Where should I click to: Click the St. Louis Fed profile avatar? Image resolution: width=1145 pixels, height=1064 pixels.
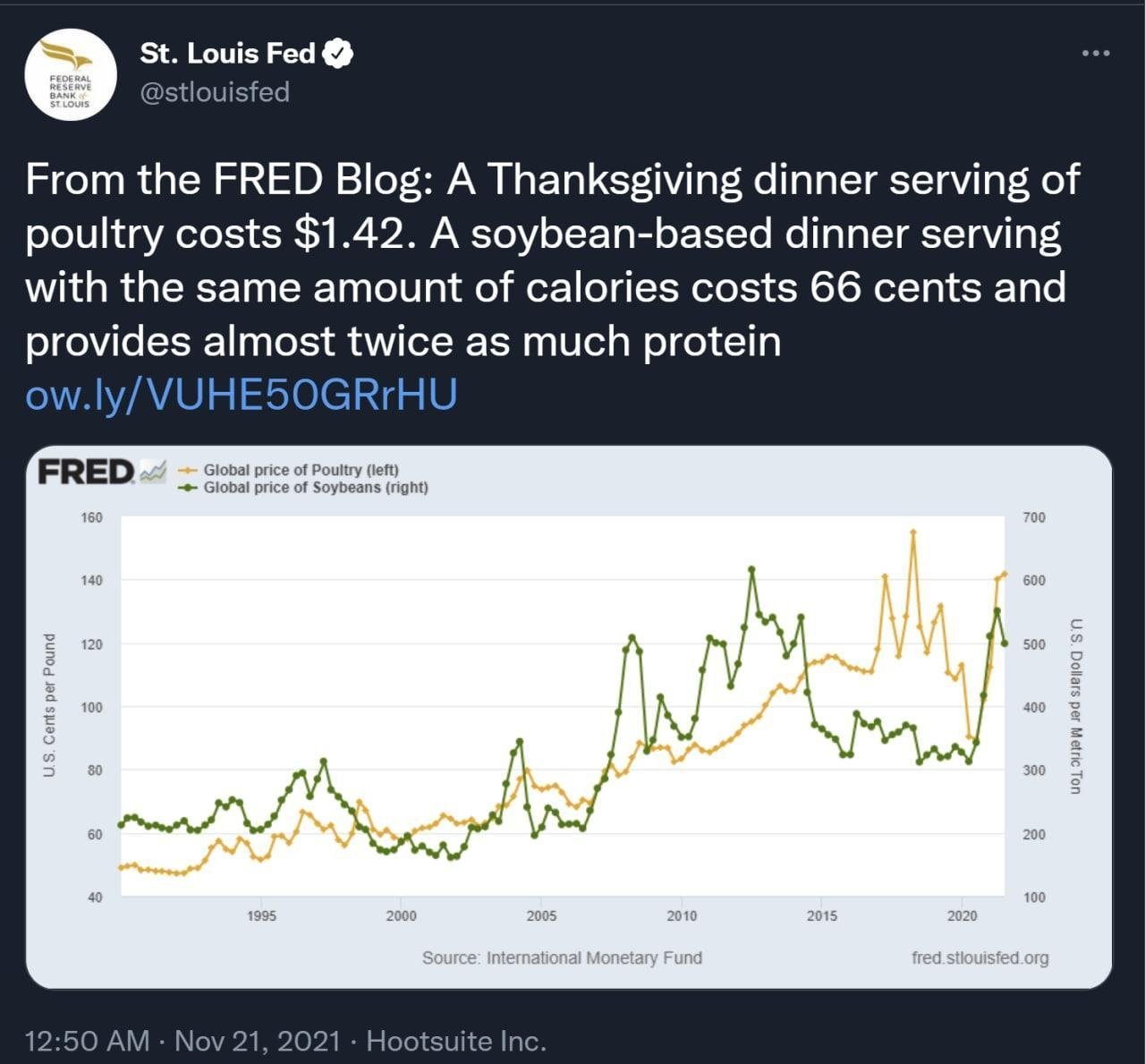70,74
